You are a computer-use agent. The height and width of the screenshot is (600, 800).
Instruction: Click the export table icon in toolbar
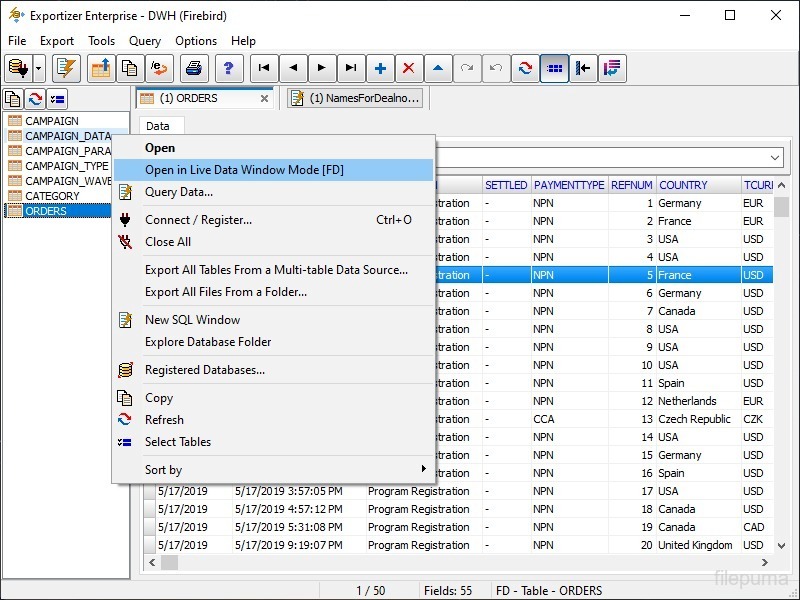point(101,68)
